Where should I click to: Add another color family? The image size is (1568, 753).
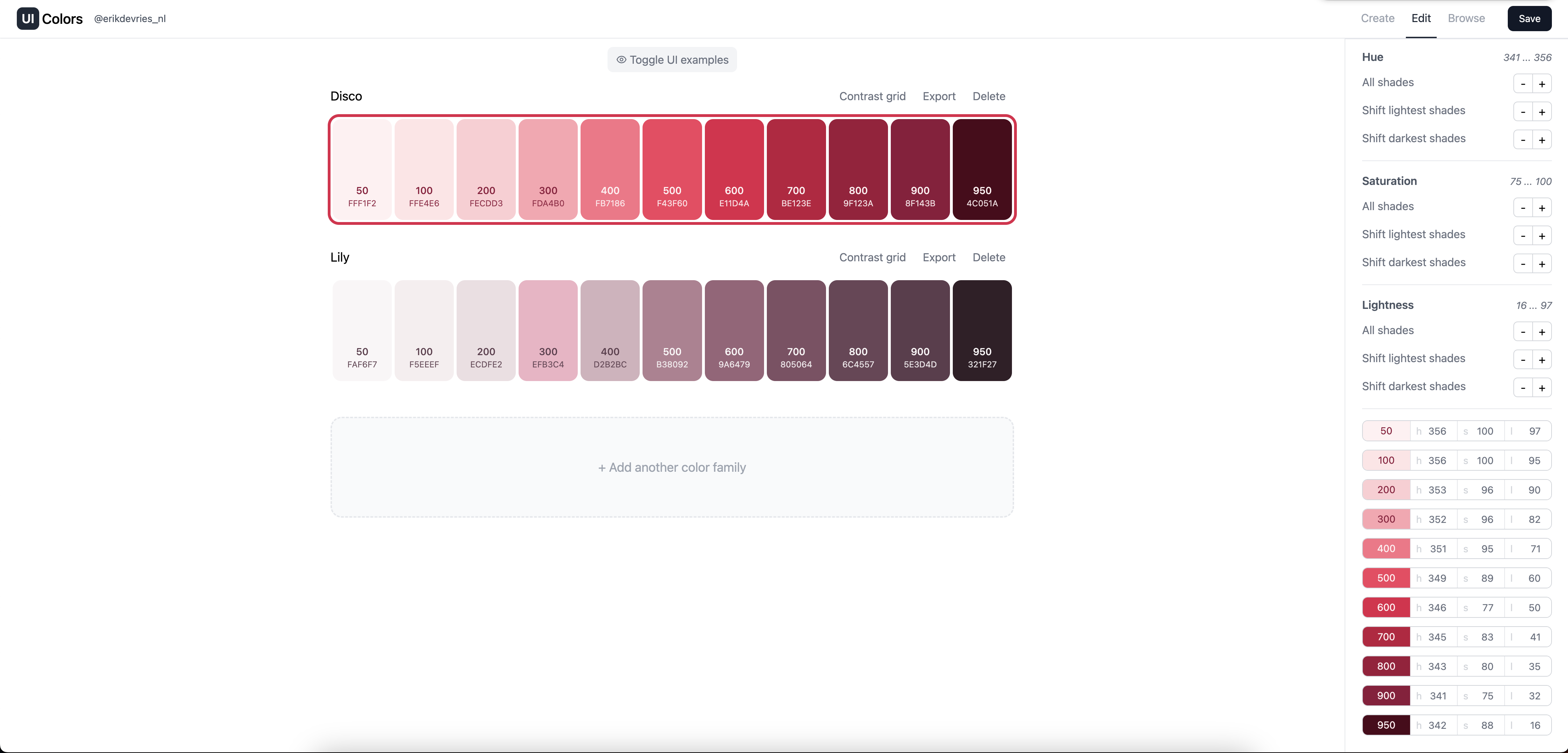[671, 467]
